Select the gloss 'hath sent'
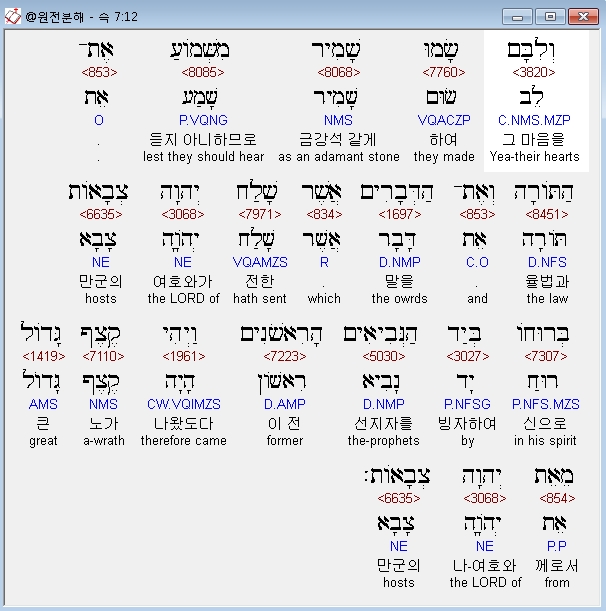606x611 pixels. pyautogui.click(x=260, y=298)
